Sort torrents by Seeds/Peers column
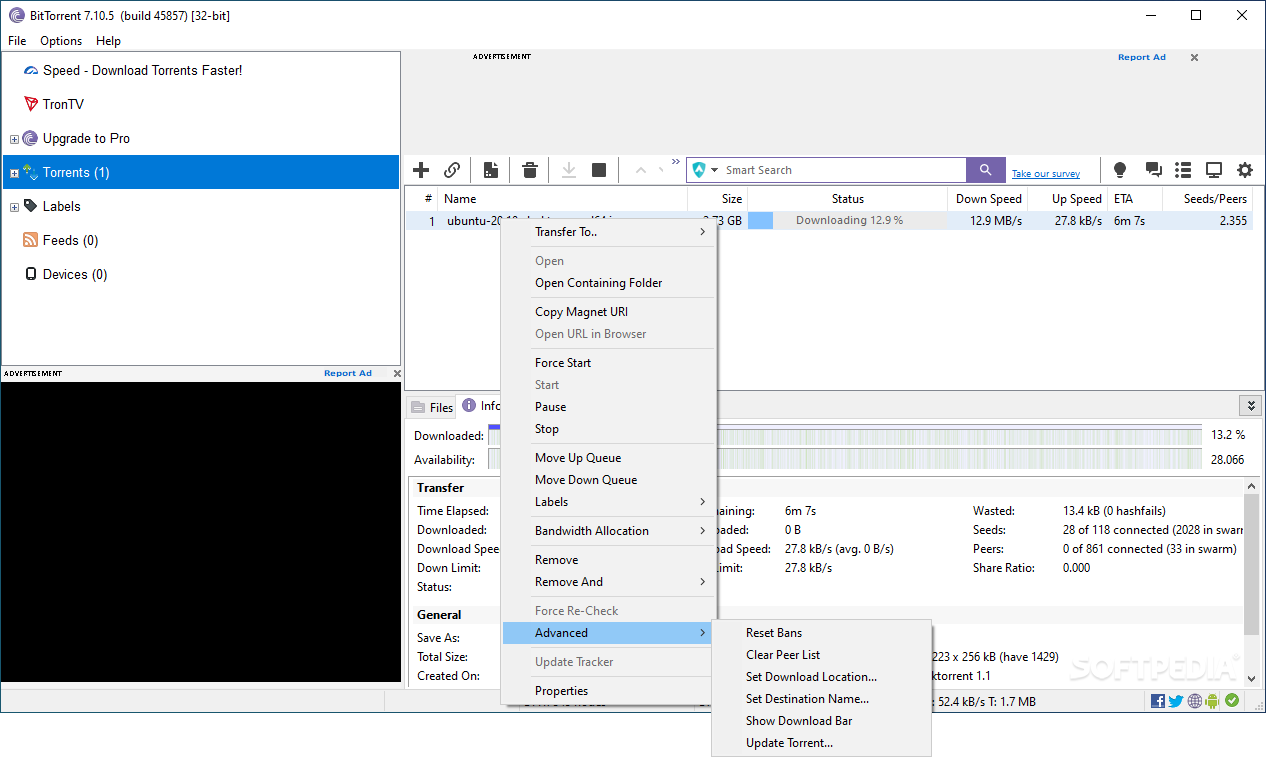Screen dimensions: 1266x757 (1208, 199)
